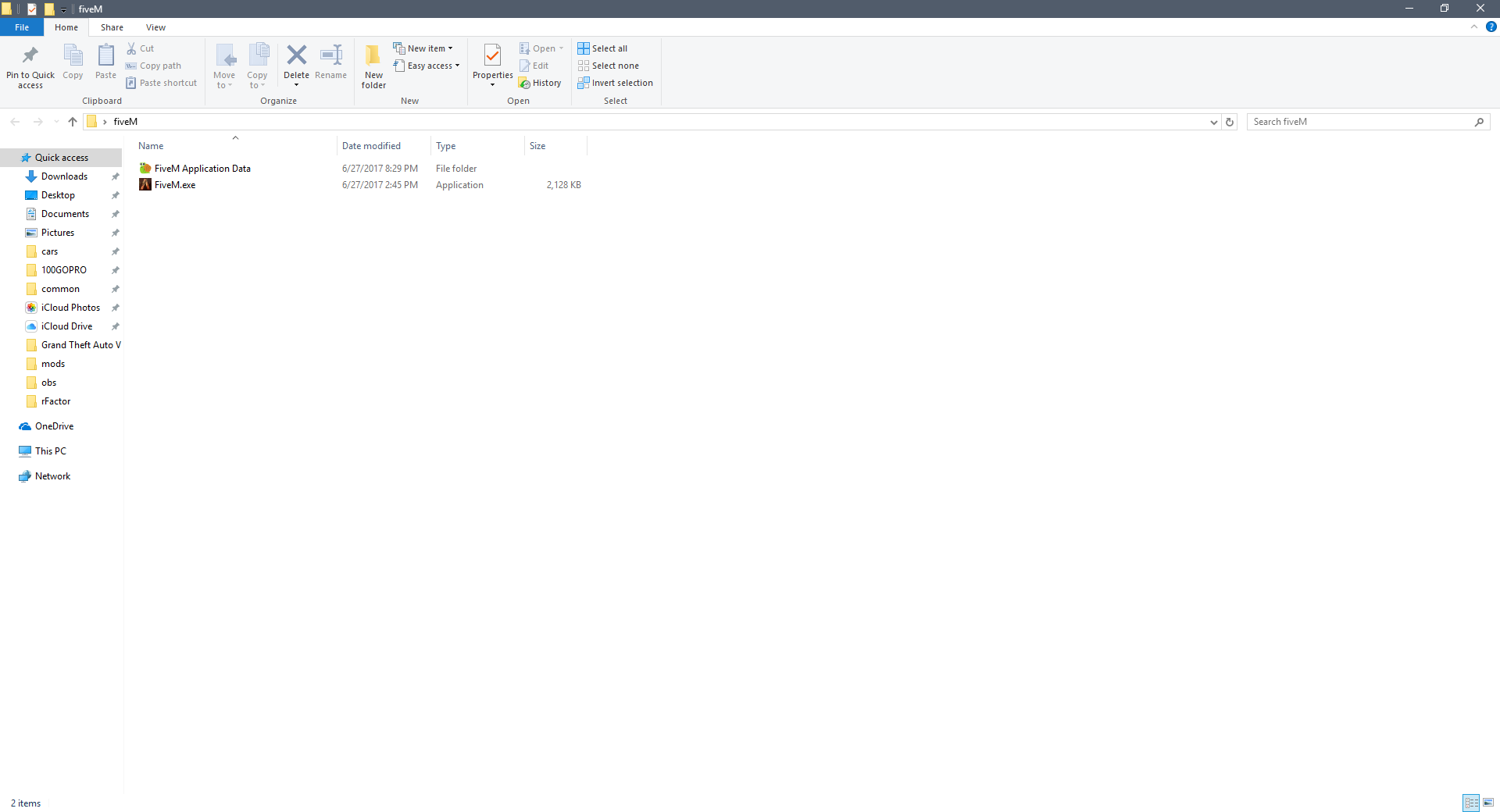
Task: Go up one folder level
Action: pyautogui.click(x=73, y=122)
